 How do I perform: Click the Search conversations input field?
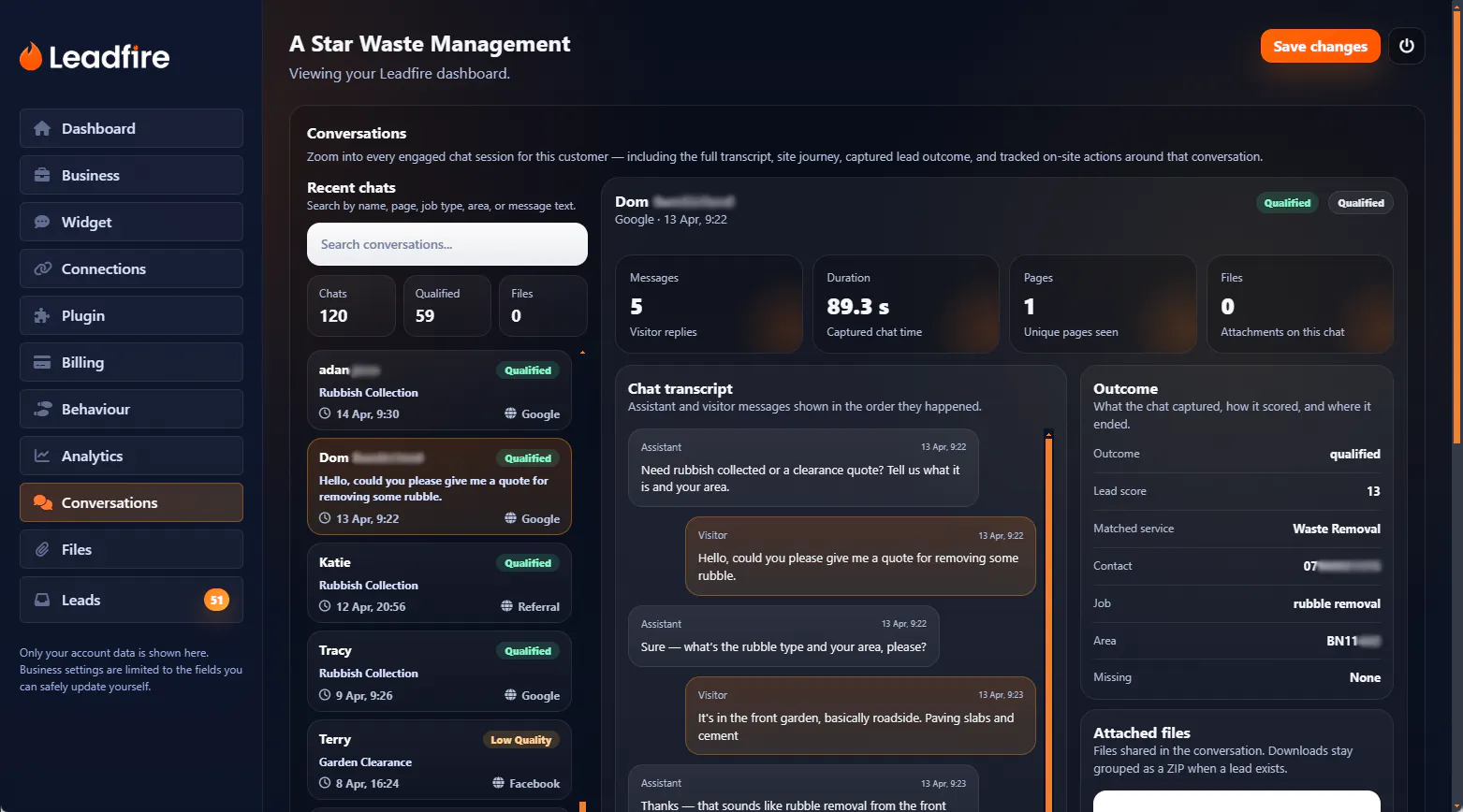point(447,244)
